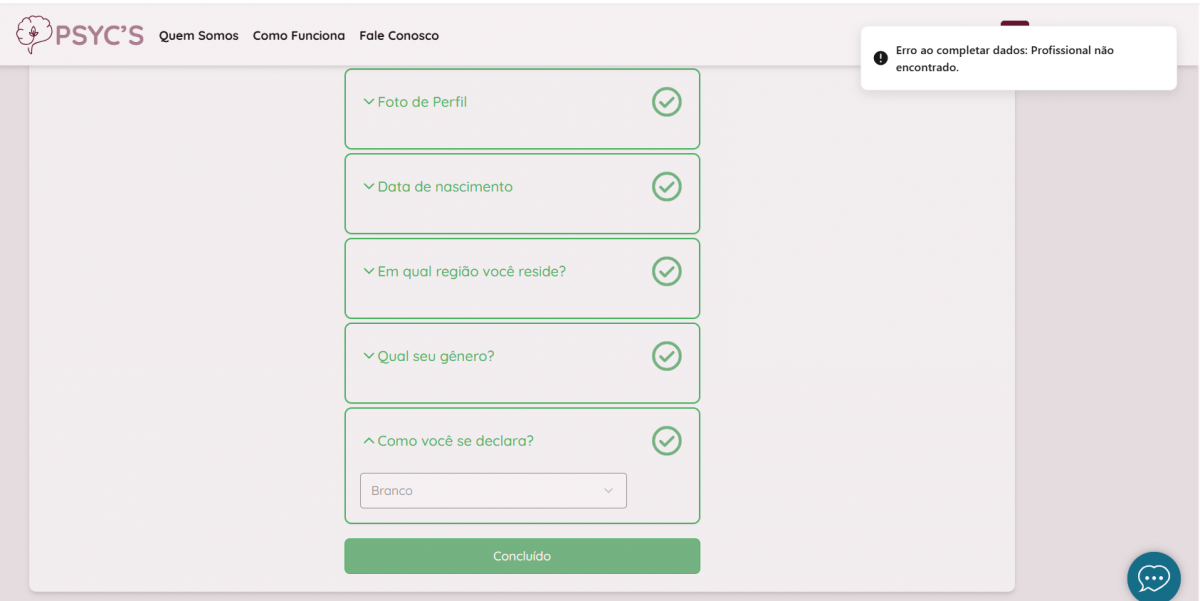The width and height of the screenshot is (1200, 601).
Task: Expand the Data de nascimento section
Action: pyautogui.click(x=444, y=187)
